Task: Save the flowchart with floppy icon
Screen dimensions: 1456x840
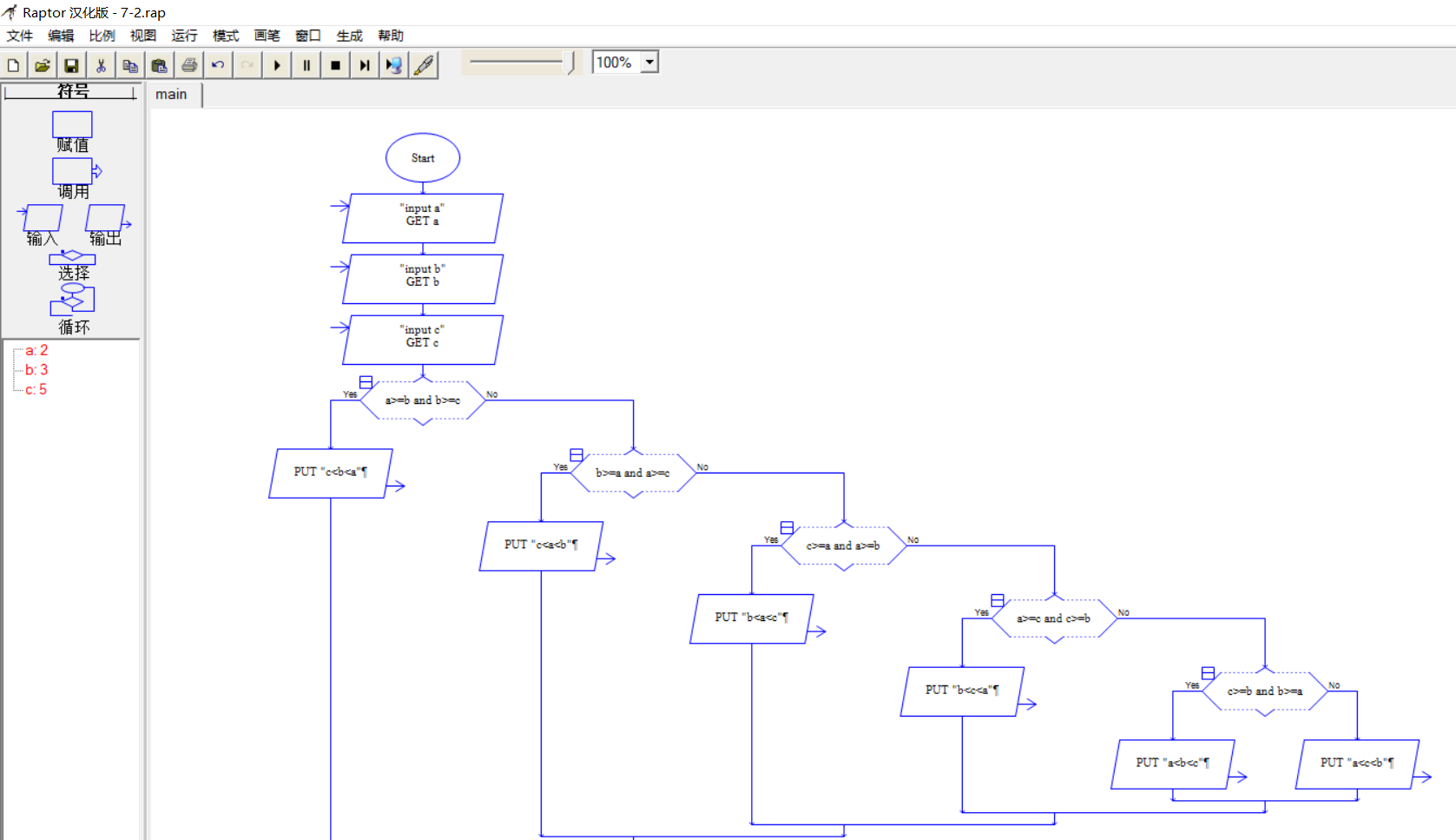Action: click(72, 65)
